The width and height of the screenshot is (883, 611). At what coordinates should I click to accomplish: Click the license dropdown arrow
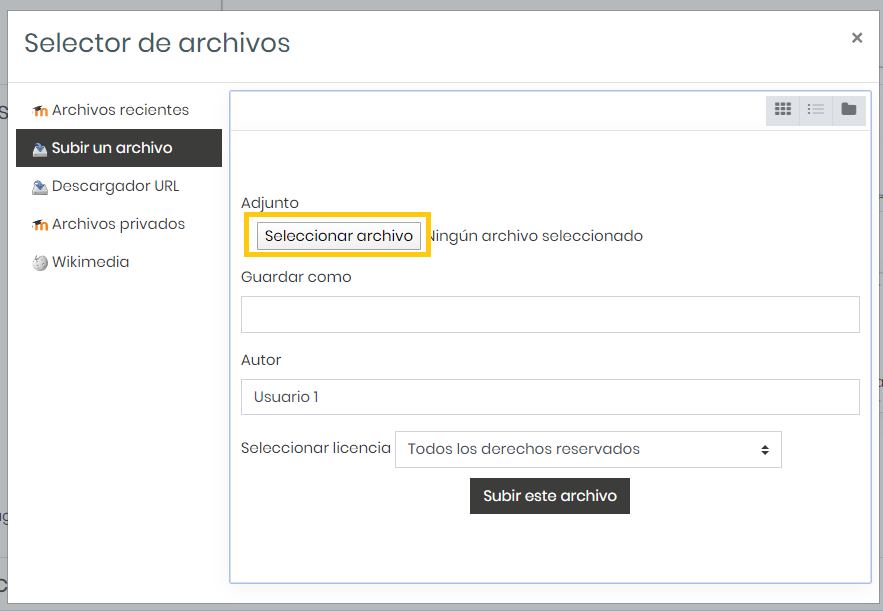(x=765, y=450)
